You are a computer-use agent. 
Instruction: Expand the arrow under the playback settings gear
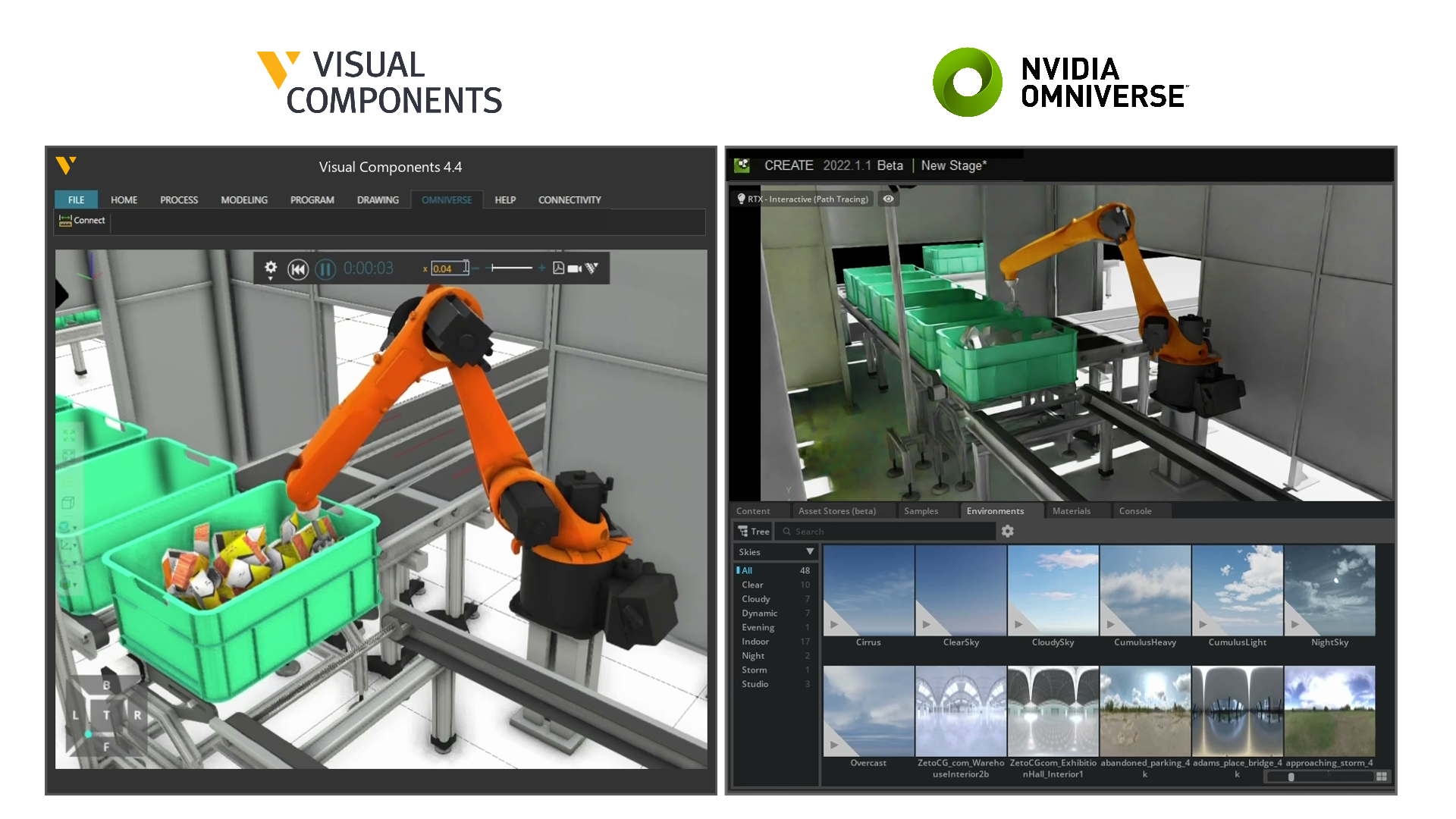[270, 278]
